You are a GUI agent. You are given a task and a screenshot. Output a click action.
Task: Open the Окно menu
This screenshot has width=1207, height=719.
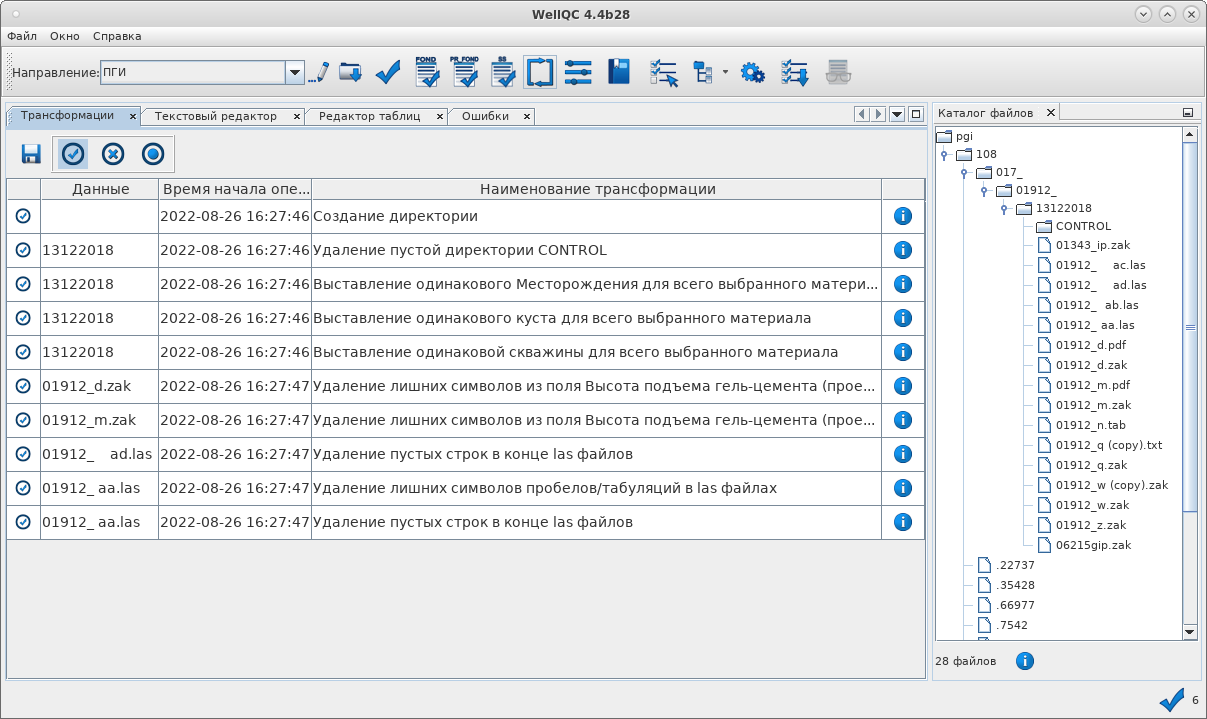click(65, 36)
